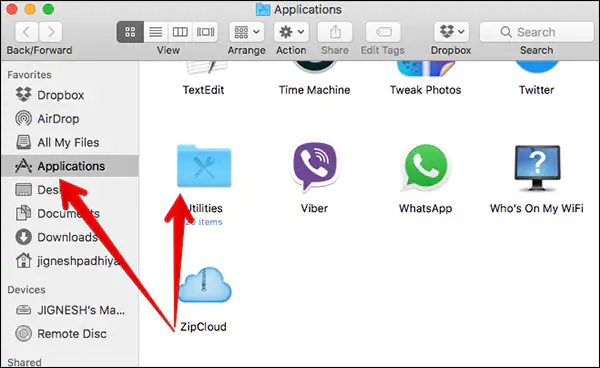Viewport: 600px width, 368px height.
Task: Switch to list view mode
Action: (x=156, y=32)
